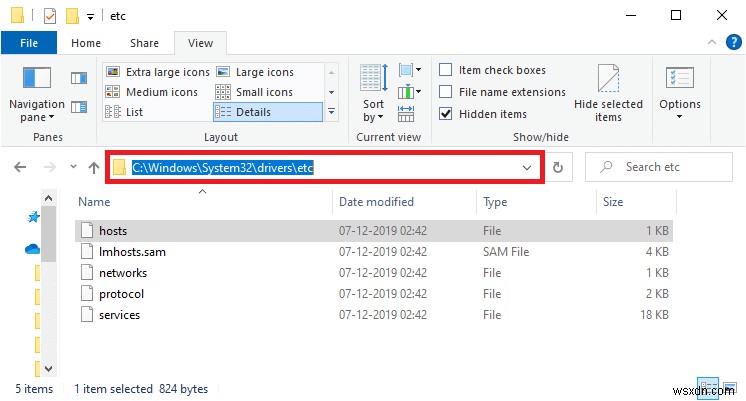The width and height of the screenshot is (746, 401).
Task: Switch to details view icon in status bar
Action: click(x=707, y=386)
